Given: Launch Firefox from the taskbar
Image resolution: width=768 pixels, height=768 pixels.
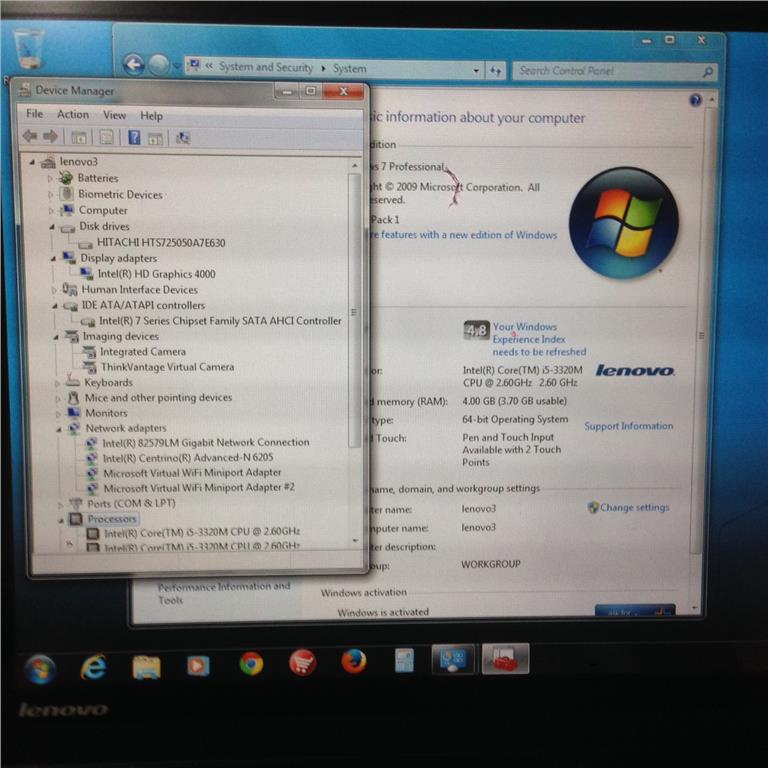Looking at the screenshot, I should (353, 661).
